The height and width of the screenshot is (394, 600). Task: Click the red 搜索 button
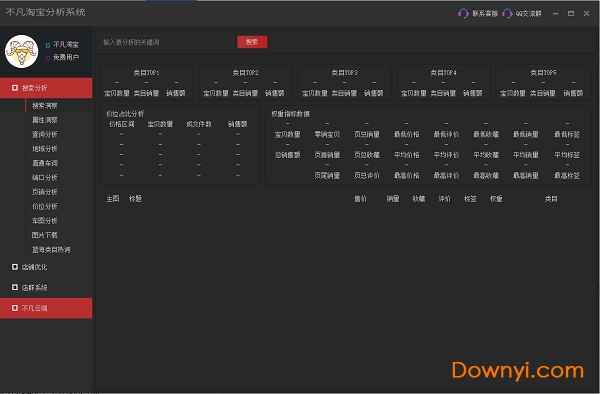(252, 42)
